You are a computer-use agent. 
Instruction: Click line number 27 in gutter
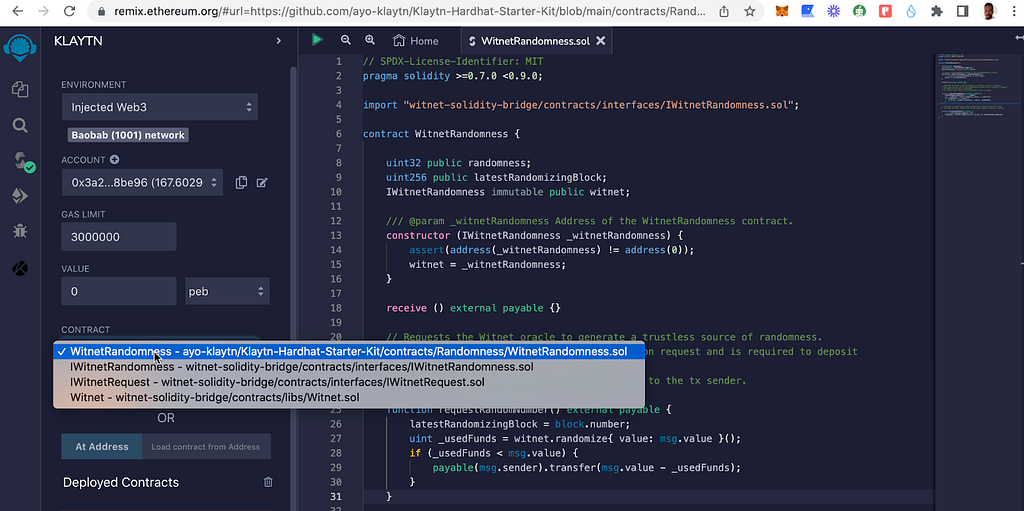[336, 438]
